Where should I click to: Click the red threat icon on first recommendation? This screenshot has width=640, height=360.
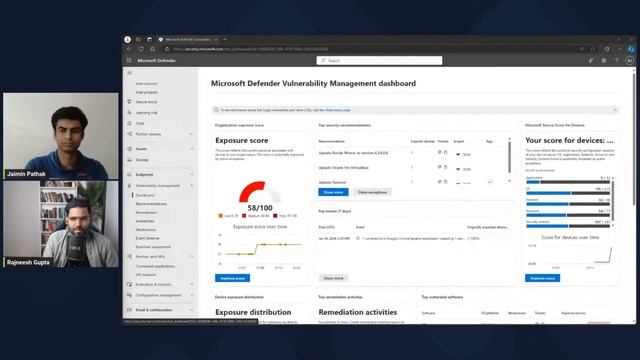click(x=445, y=152)
